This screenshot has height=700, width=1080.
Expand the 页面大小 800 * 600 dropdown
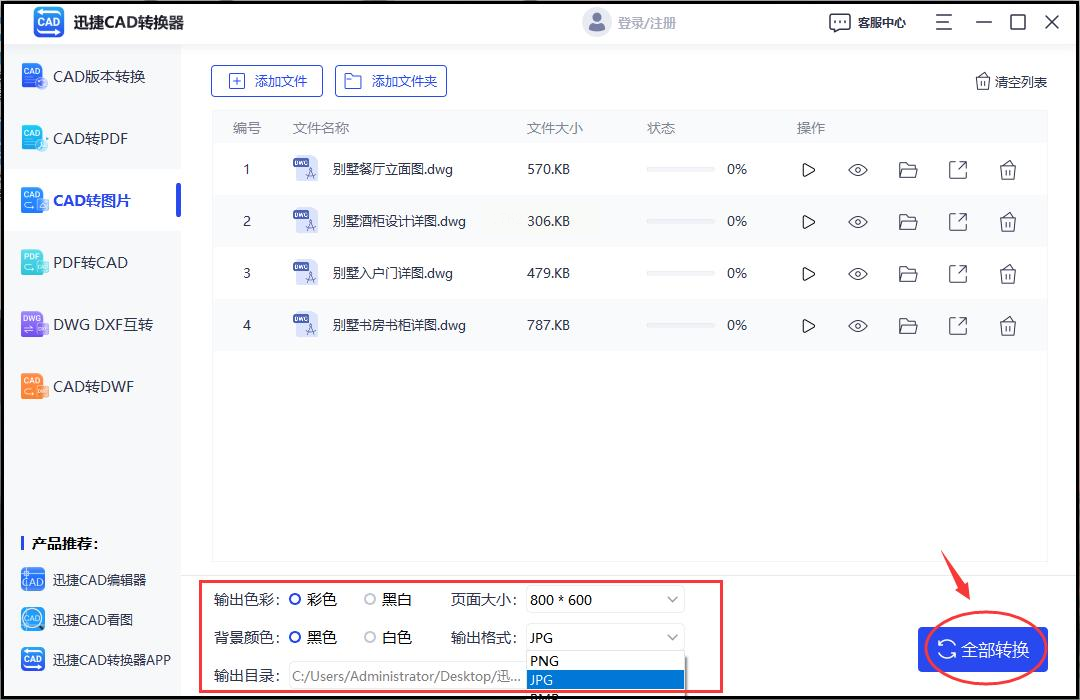tap(605, 599)
